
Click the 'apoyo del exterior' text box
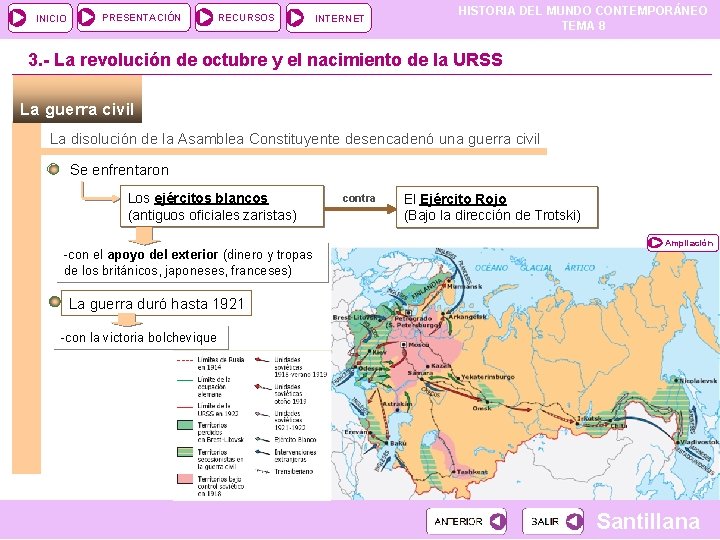(x=193, y=262)
